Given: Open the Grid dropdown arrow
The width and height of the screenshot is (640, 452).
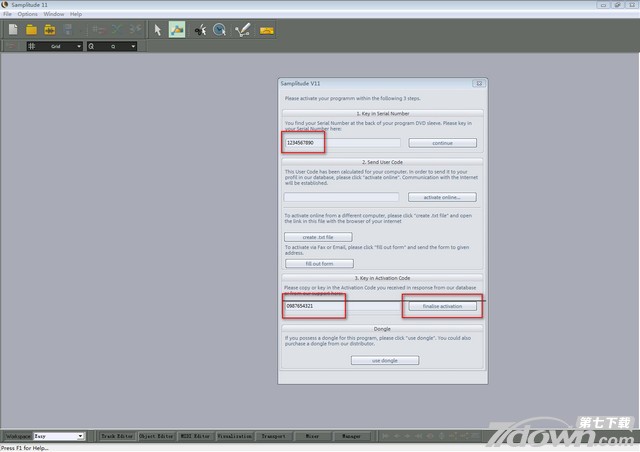Looking at the screenshot, I should pos(79,46).
